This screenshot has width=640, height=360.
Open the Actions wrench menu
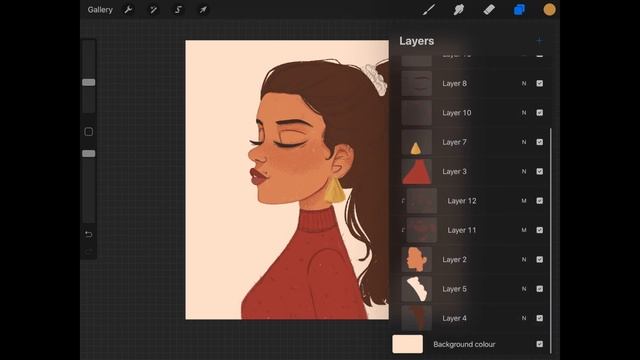(128, 10)
